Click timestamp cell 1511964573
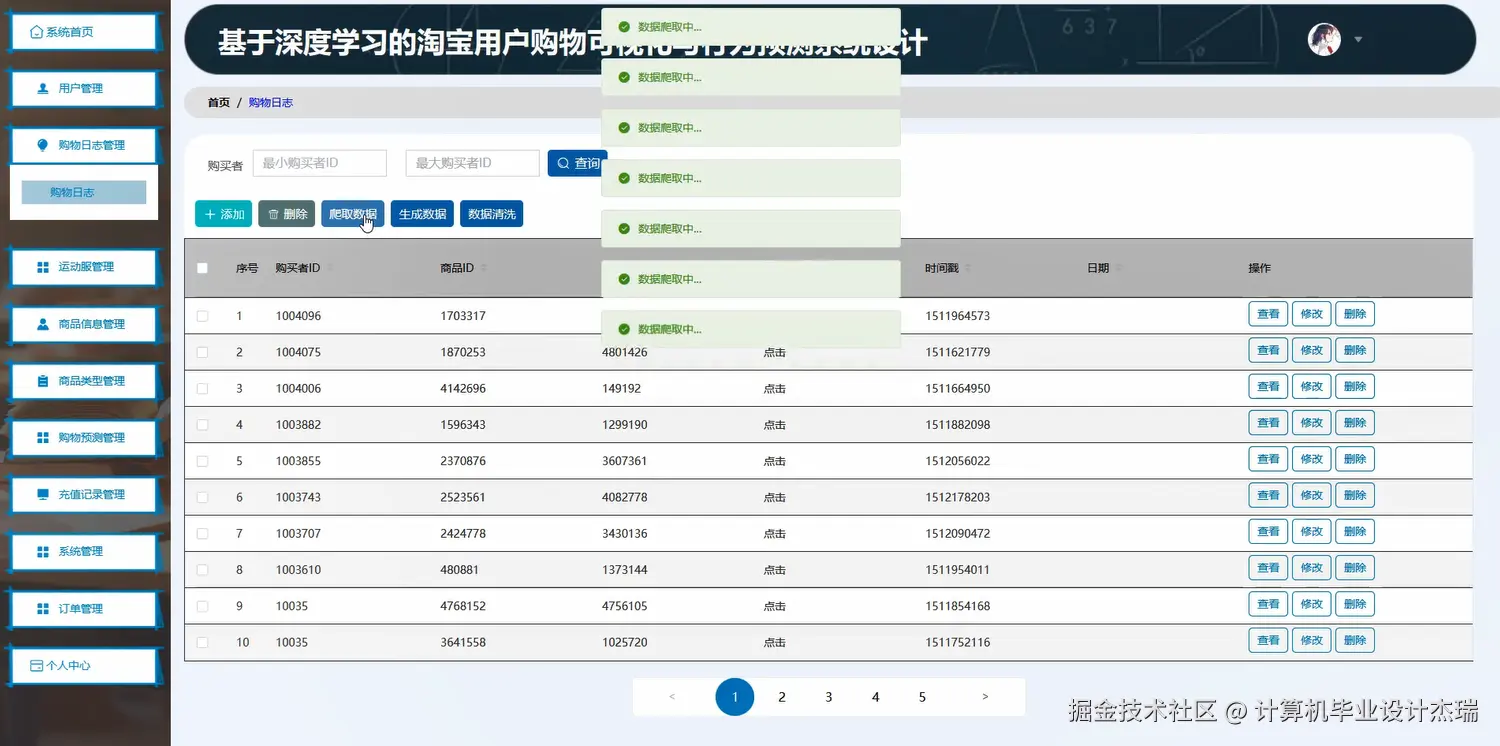 958,316
